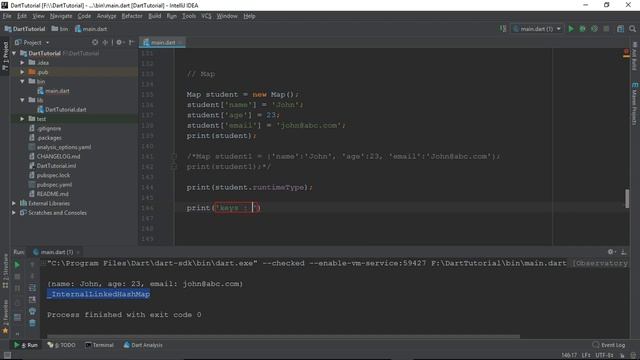Click scroll to end icon in Run panel
This screenshot has width=640, height=360.
click(32, 300)
